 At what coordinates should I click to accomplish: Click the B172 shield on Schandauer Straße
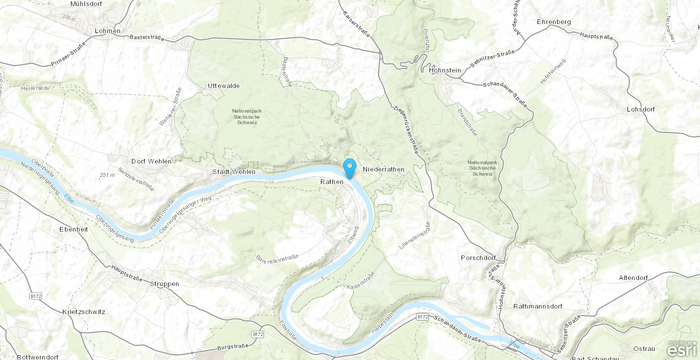coord(423,317)
